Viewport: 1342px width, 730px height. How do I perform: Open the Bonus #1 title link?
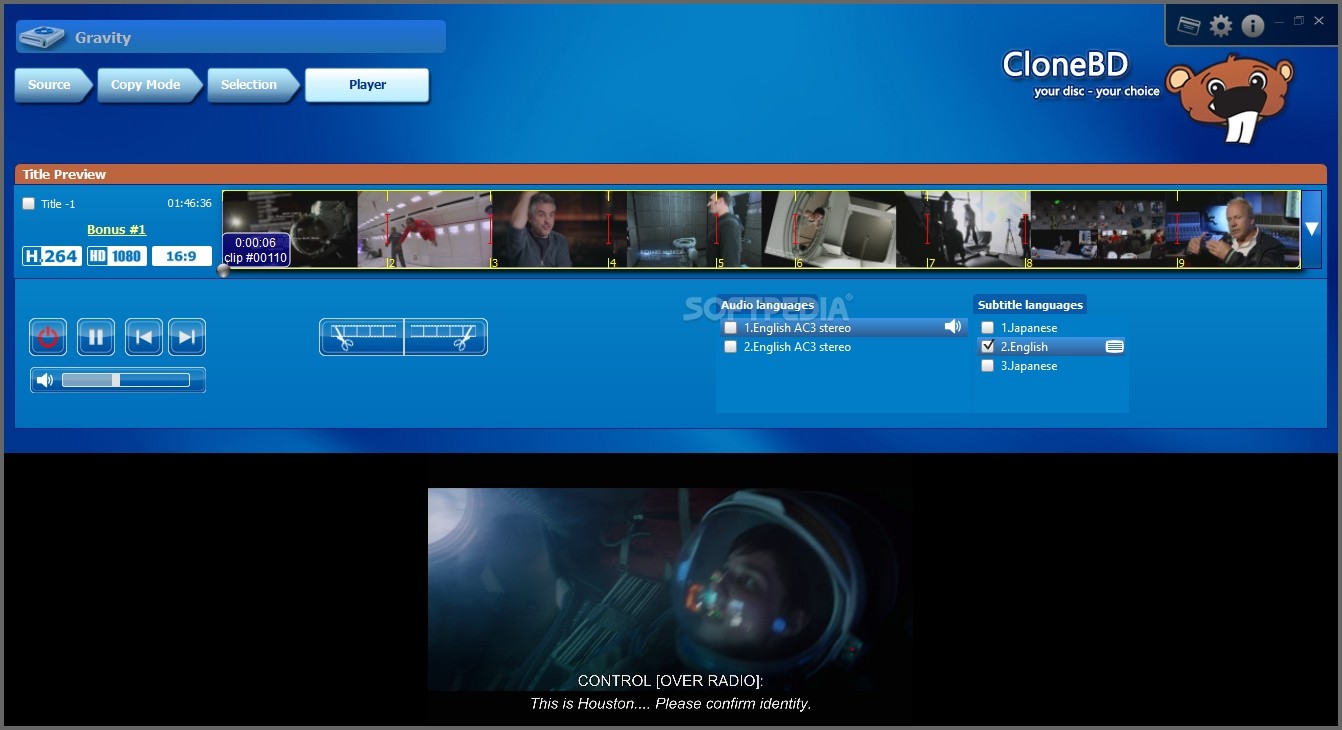[117, 229]
